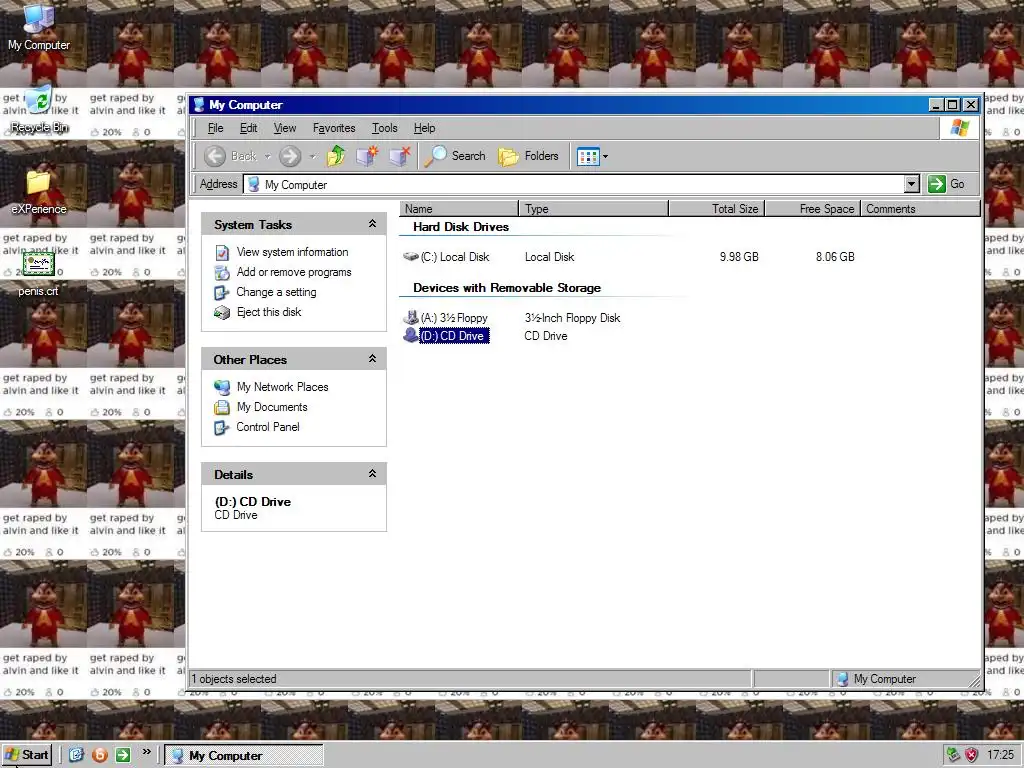Click the Up folder toolbar icon

point(336,156)
